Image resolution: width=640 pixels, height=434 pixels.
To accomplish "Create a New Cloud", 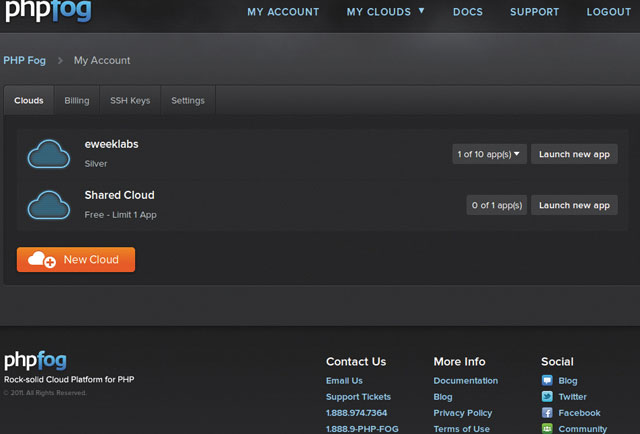I will (76, 259).
